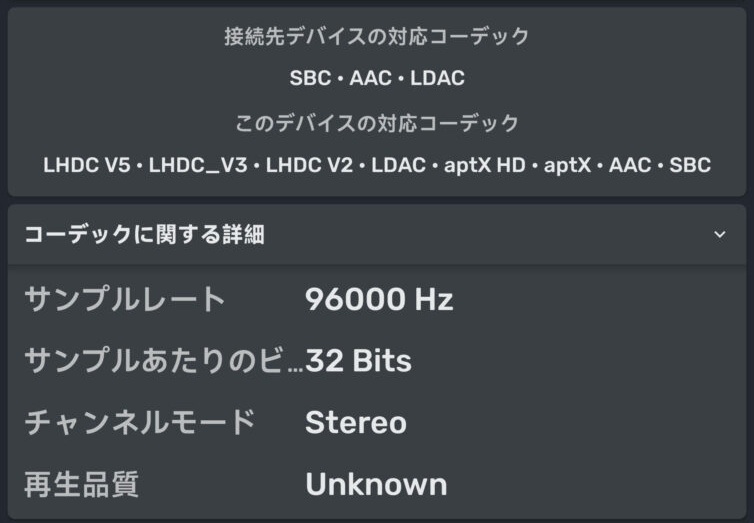Click SBC at the end of this device's codecs
Screen dimensions: 754x523
coord(690,165)
